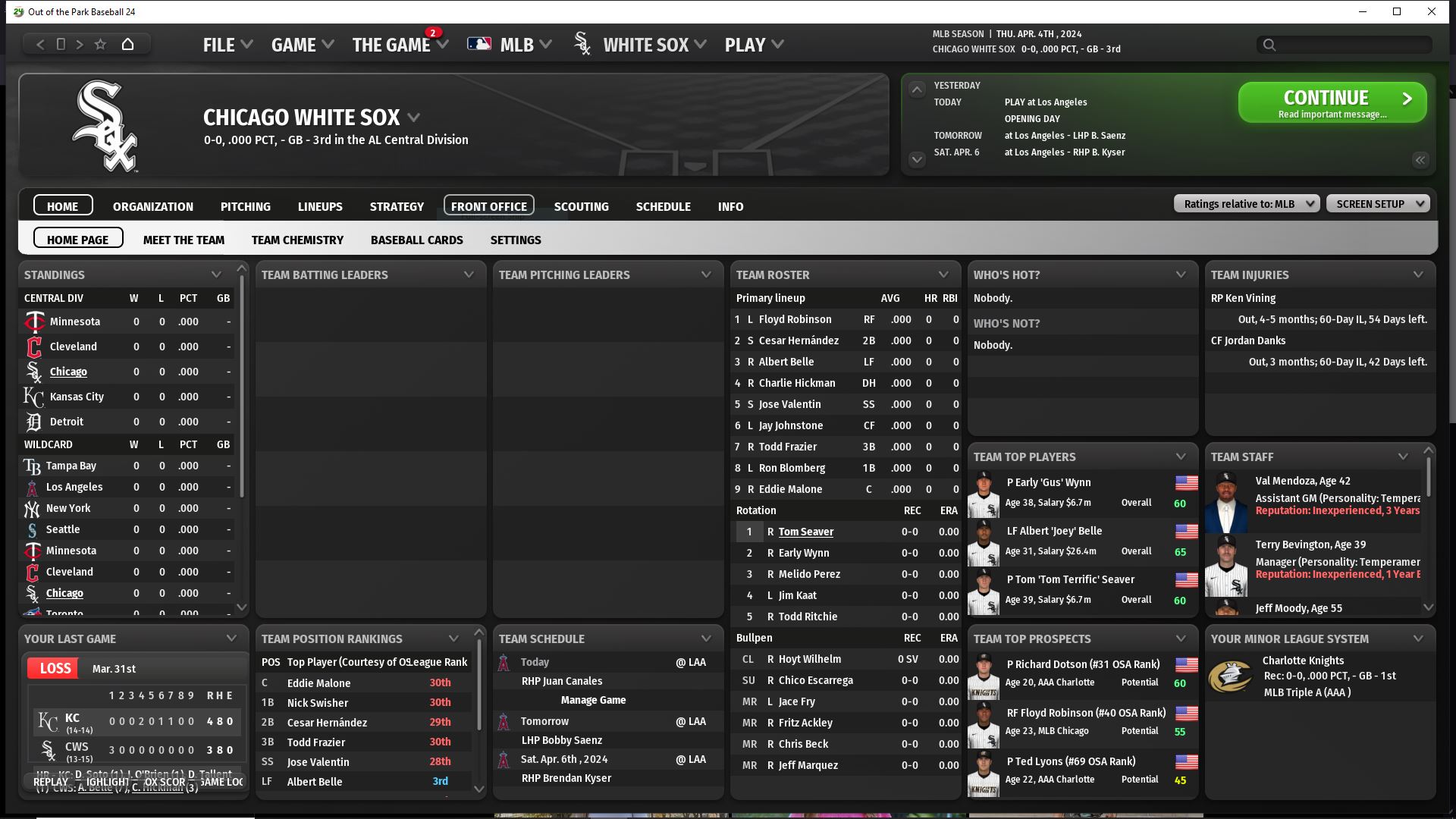Click Early Wynn's player portrait
Viewport: 1456px width, 819px height.
pyautogui.click(x=984, y=494)
